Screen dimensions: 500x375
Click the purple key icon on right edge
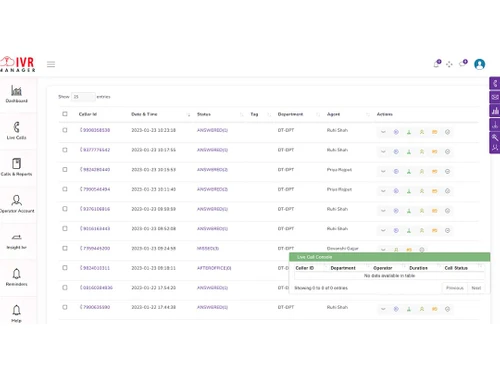coord(495,137)
